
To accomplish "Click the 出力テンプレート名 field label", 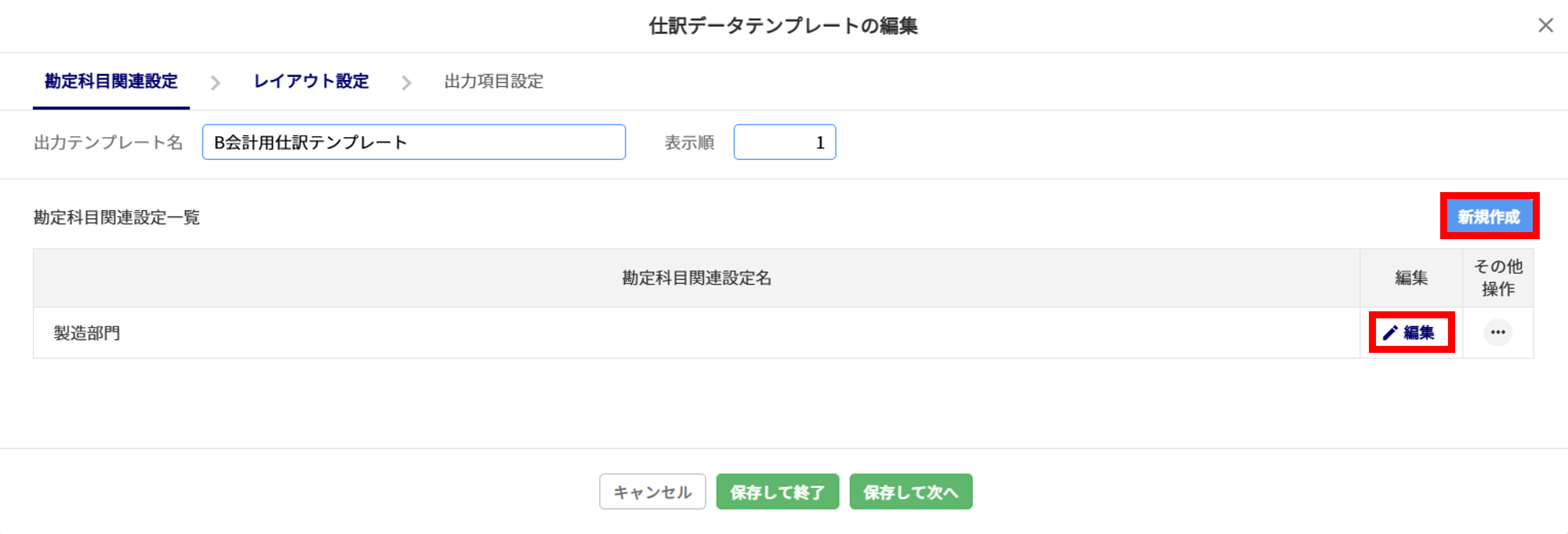I will (x=108, y=142).
